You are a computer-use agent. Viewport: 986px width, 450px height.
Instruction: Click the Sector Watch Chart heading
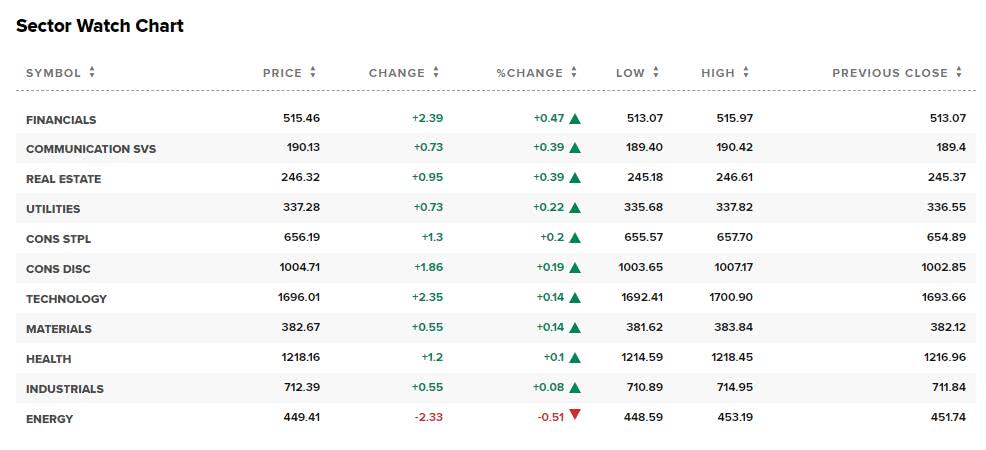click(x=100, y=26)
